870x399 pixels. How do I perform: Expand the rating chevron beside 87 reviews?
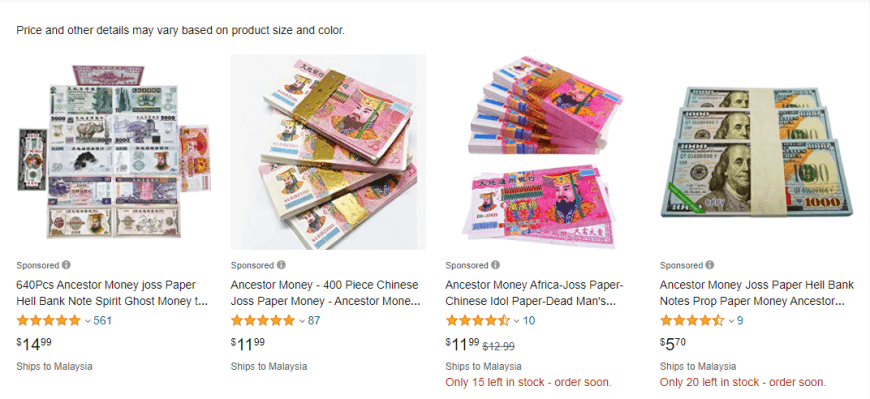302,321
